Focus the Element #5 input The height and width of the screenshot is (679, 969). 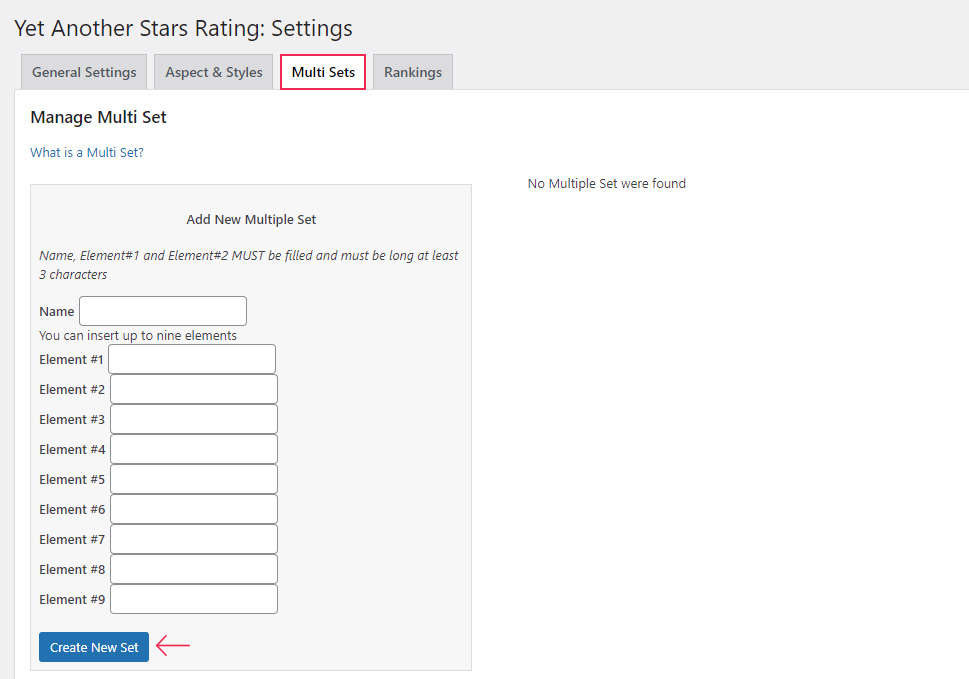[194, 479]
